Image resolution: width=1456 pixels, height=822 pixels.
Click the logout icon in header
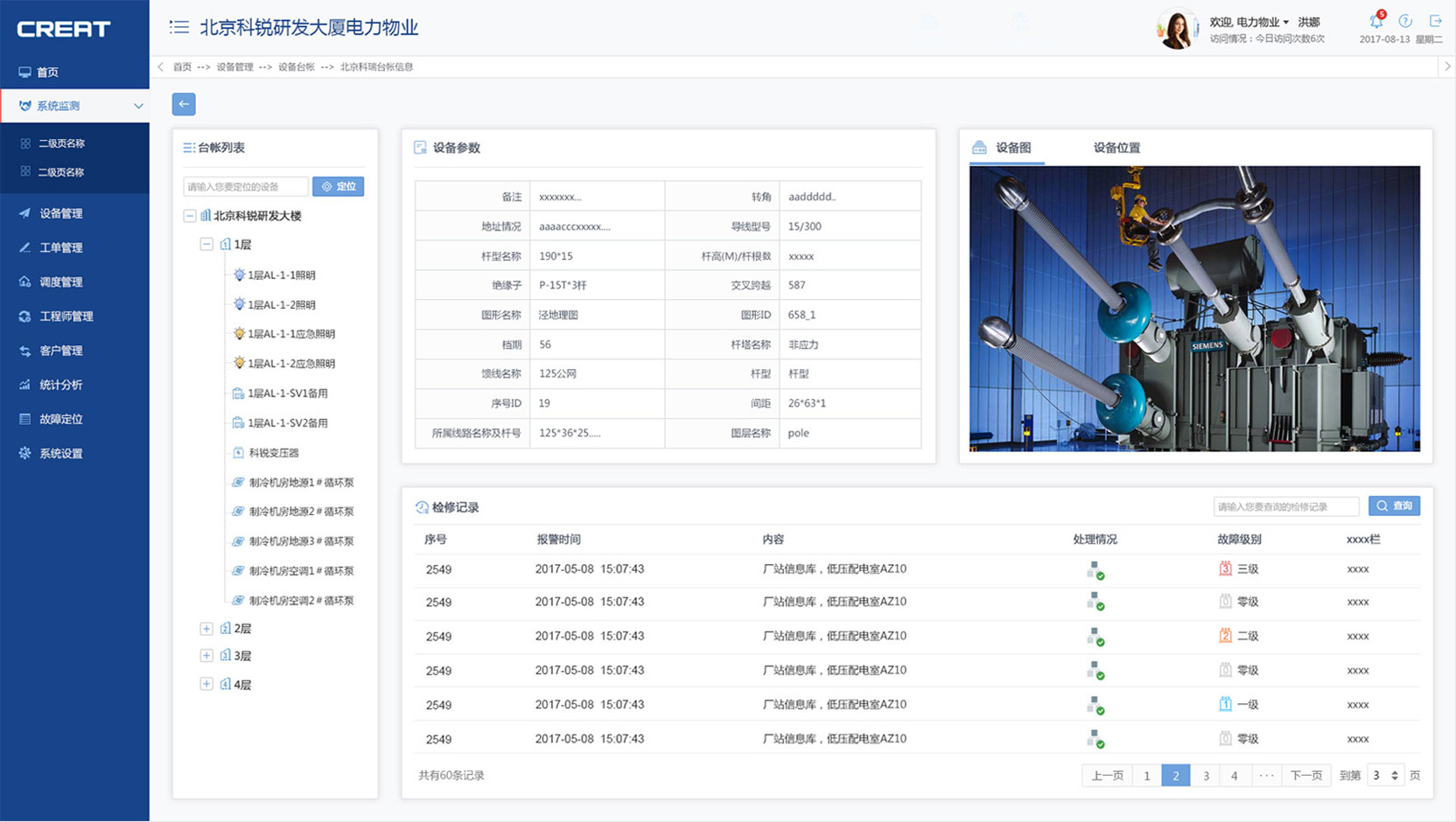[x=1436, y=21]
